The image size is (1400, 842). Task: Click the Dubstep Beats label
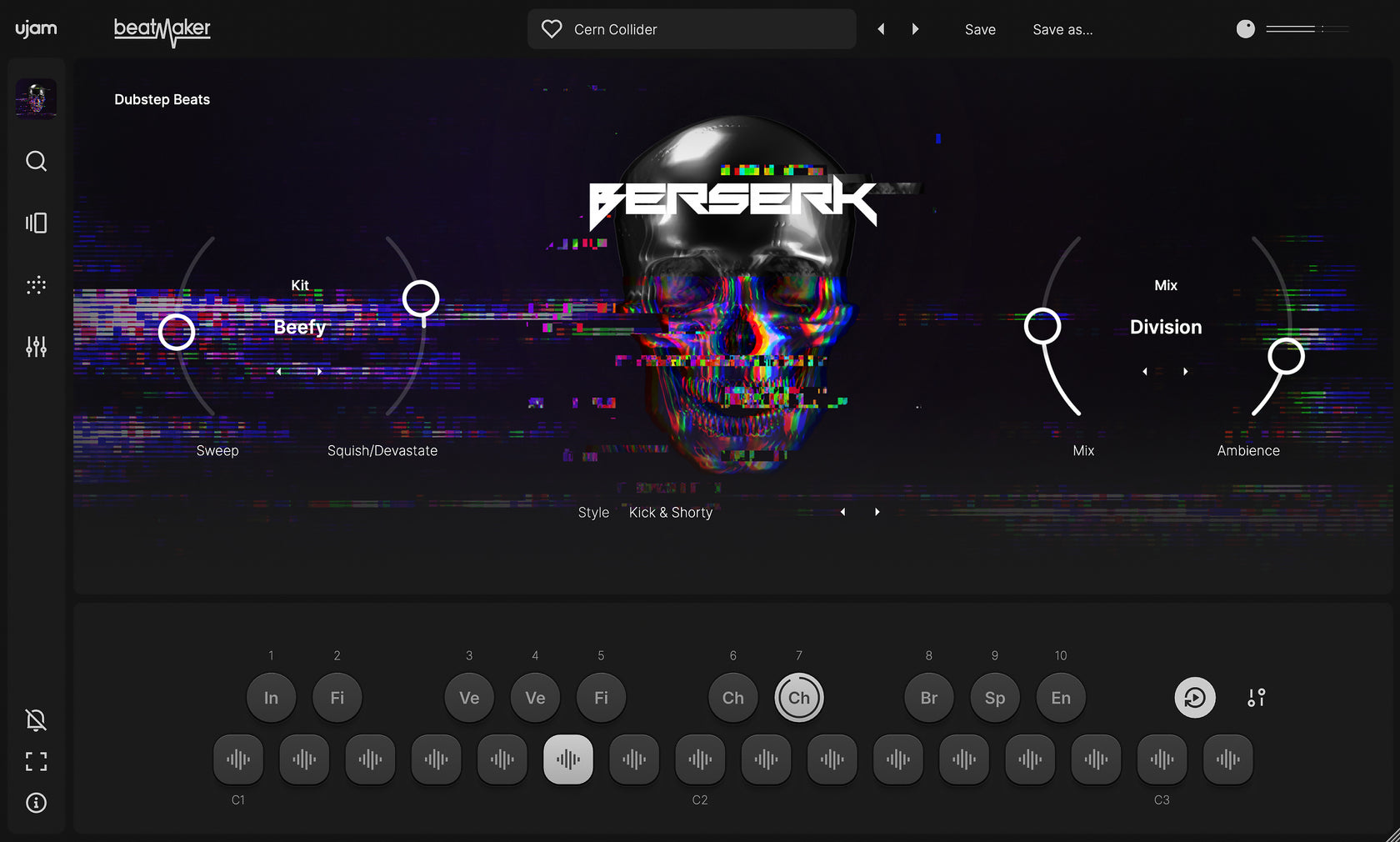tap(162, 99)
